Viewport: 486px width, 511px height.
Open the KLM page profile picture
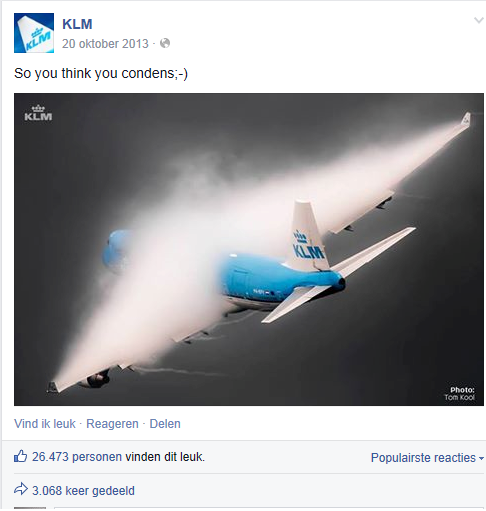coord(34,33)
